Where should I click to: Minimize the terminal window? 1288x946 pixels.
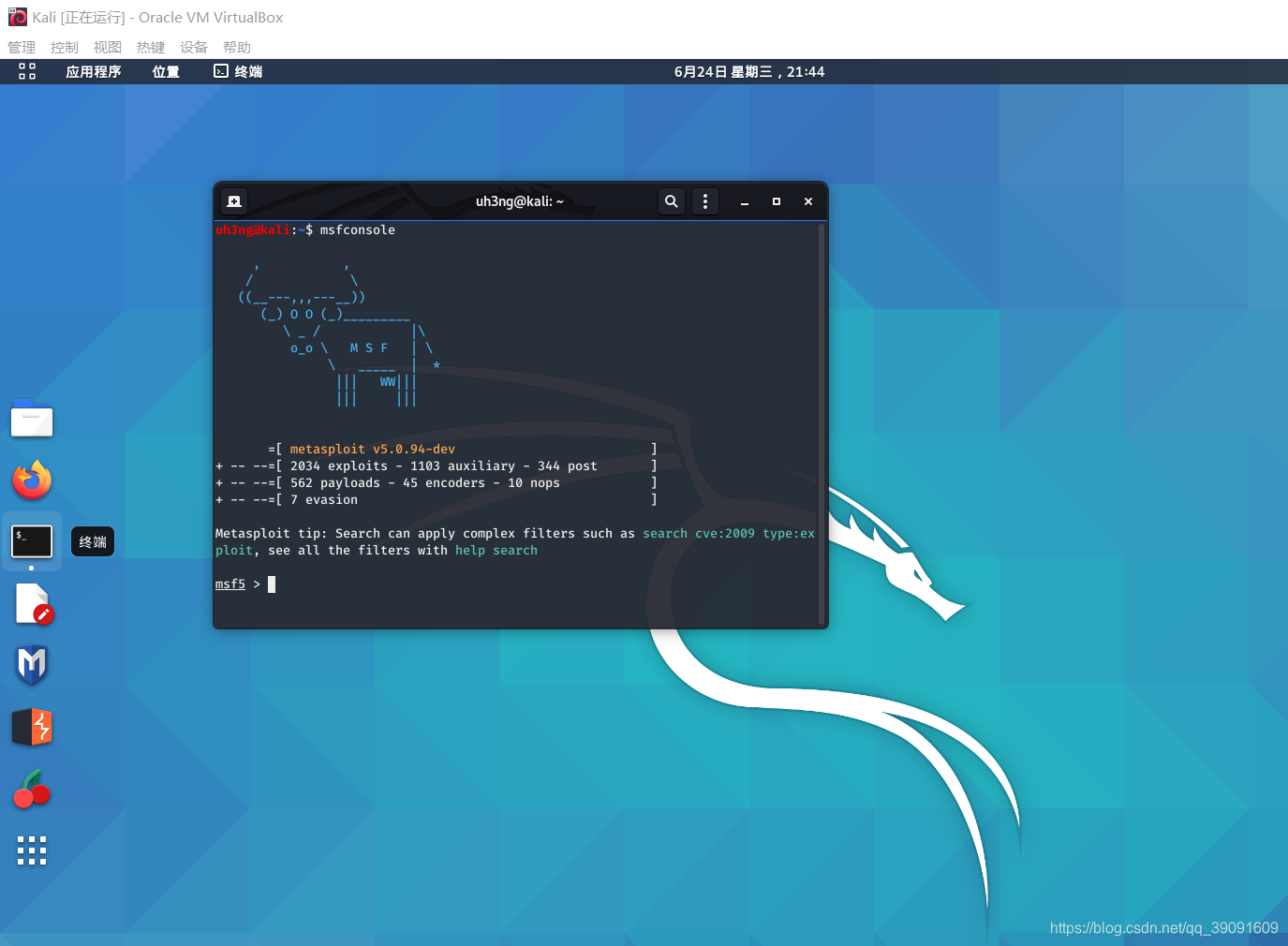(745, 201)
